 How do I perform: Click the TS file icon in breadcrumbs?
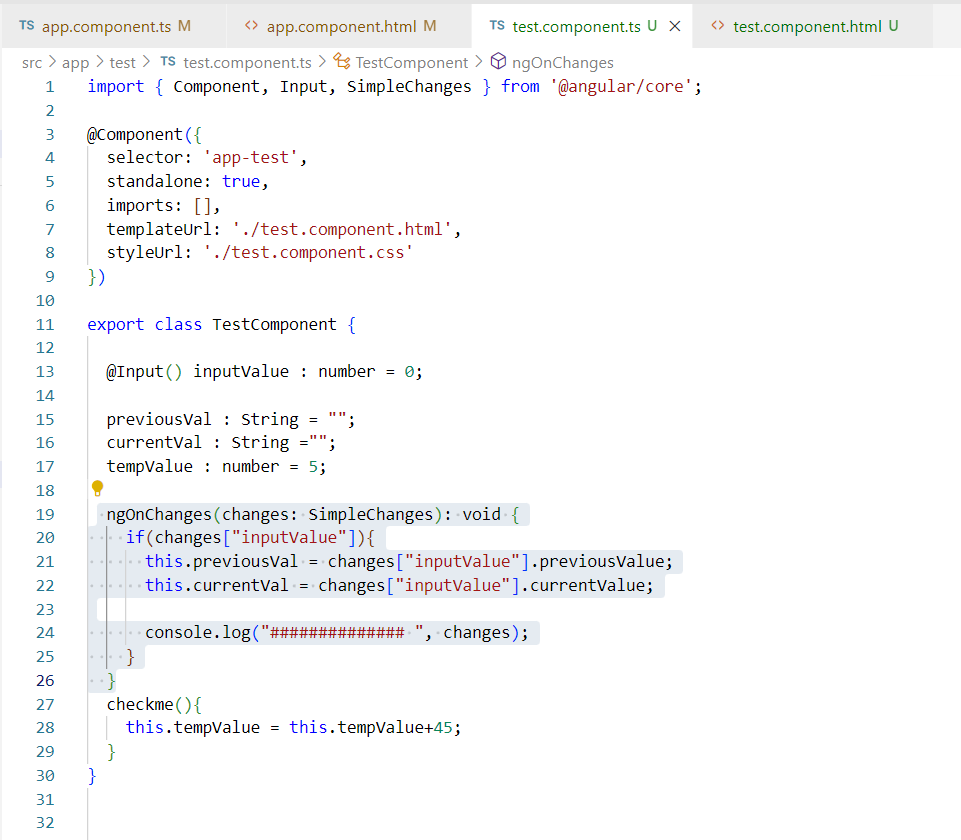(168, 62)
